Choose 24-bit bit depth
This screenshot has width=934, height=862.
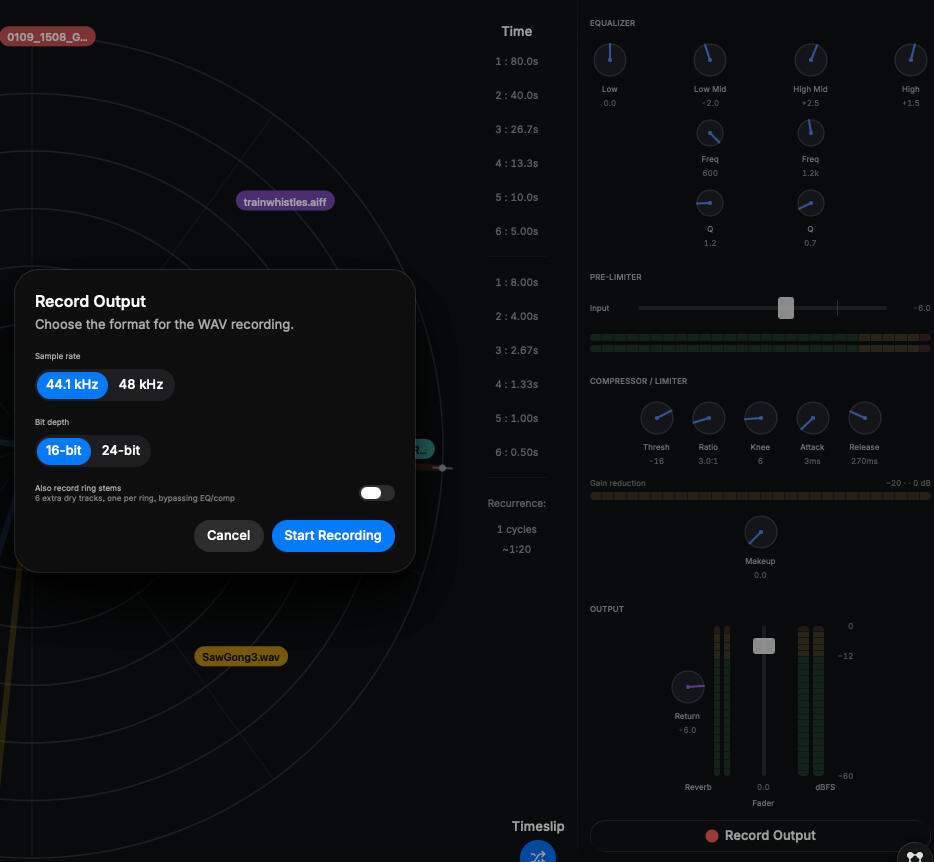[x=121, y=451]
